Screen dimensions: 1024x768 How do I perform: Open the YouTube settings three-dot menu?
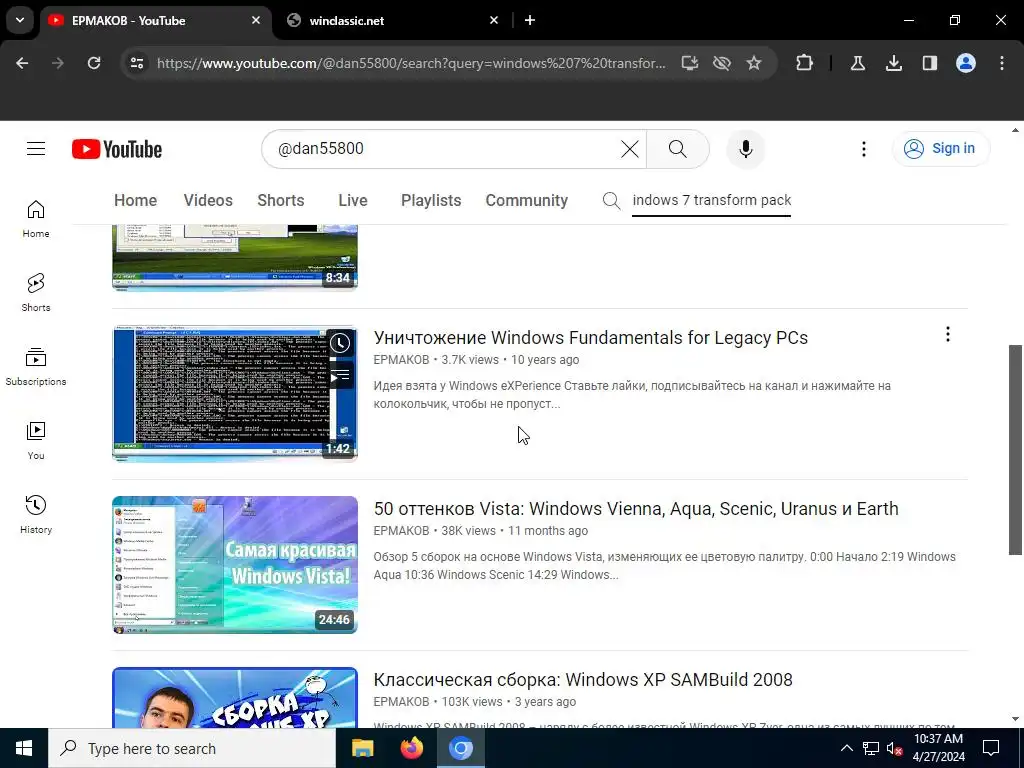(863, 149)
